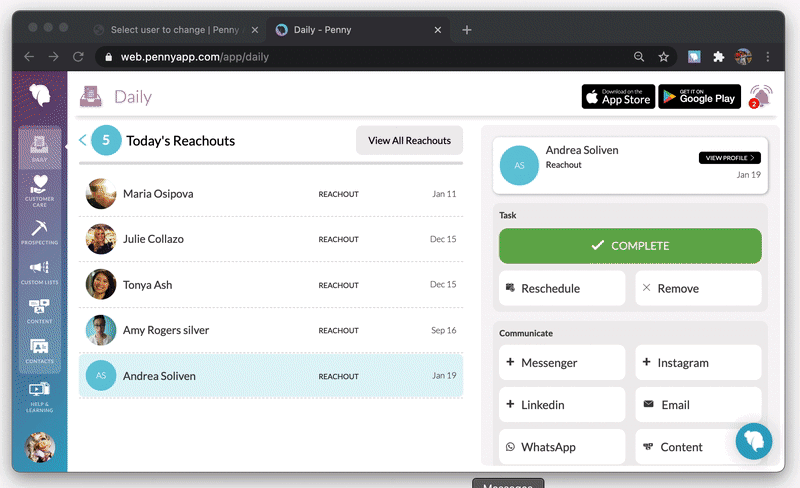This screenshot has height=488, width=800.
Task: Select Tonya Ash reachout row
Action: pyautogui.click(x=271, y=284)
